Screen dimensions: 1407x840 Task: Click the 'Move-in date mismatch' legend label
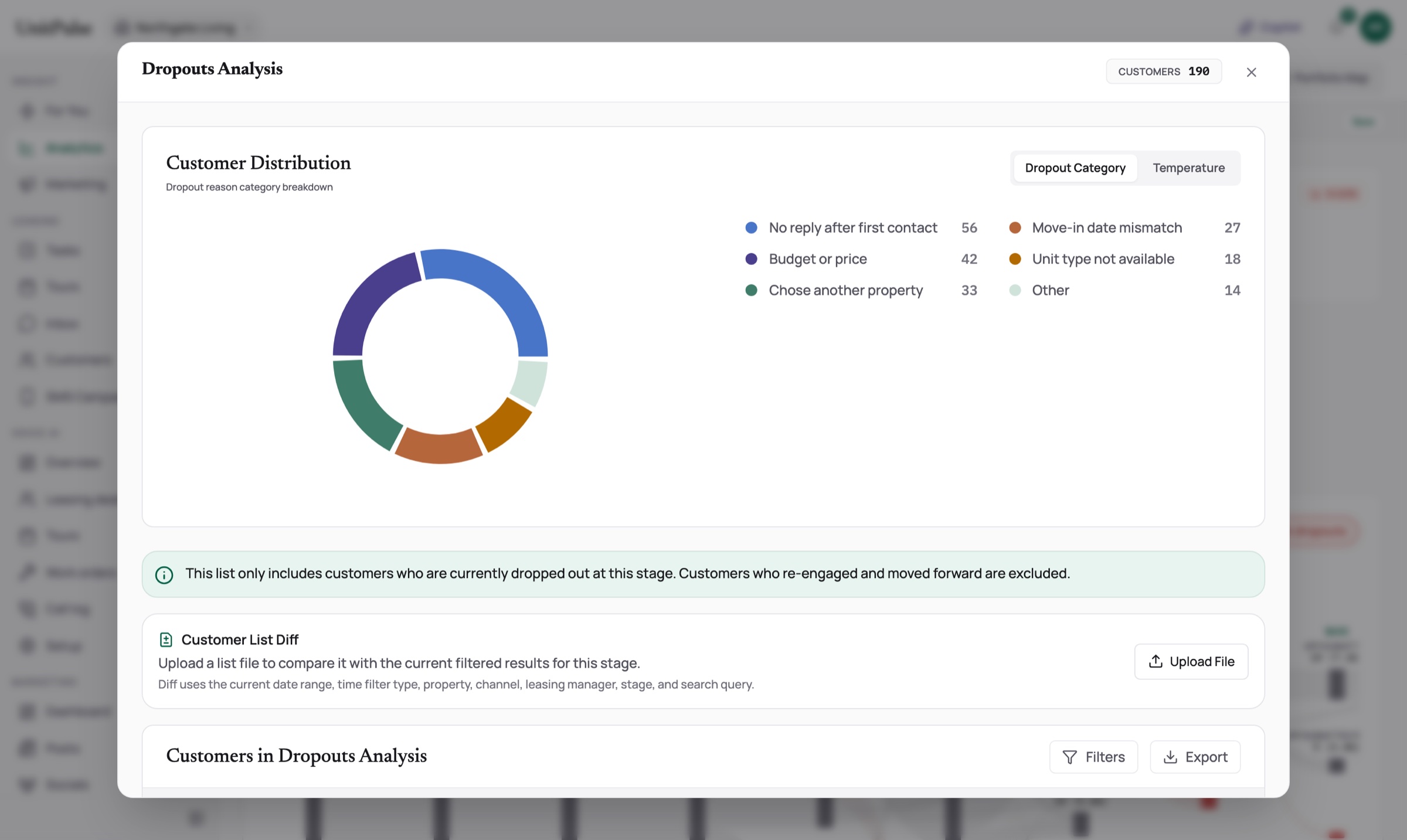pos(1107,227)
